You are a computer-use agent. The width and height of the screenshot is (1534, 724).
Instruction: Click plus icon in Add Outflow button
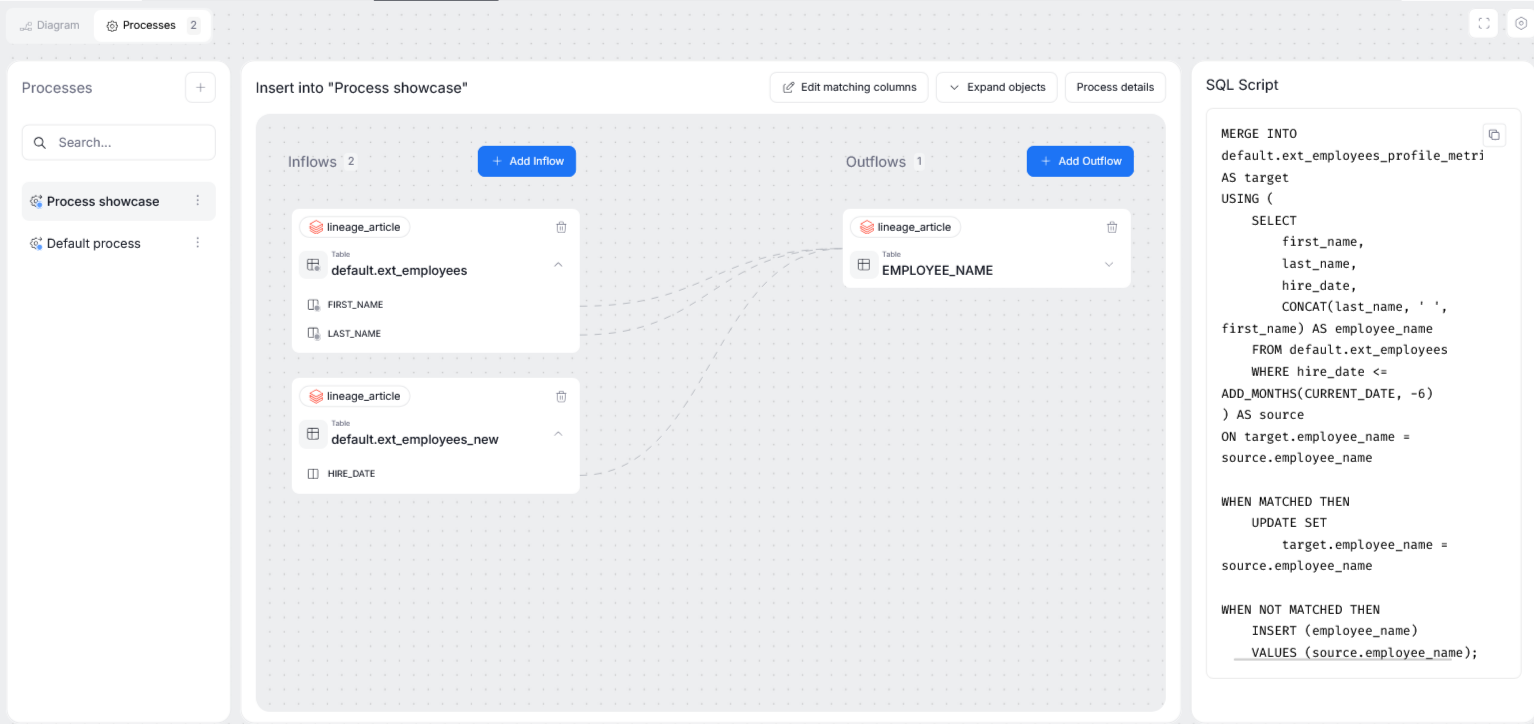1046,161
